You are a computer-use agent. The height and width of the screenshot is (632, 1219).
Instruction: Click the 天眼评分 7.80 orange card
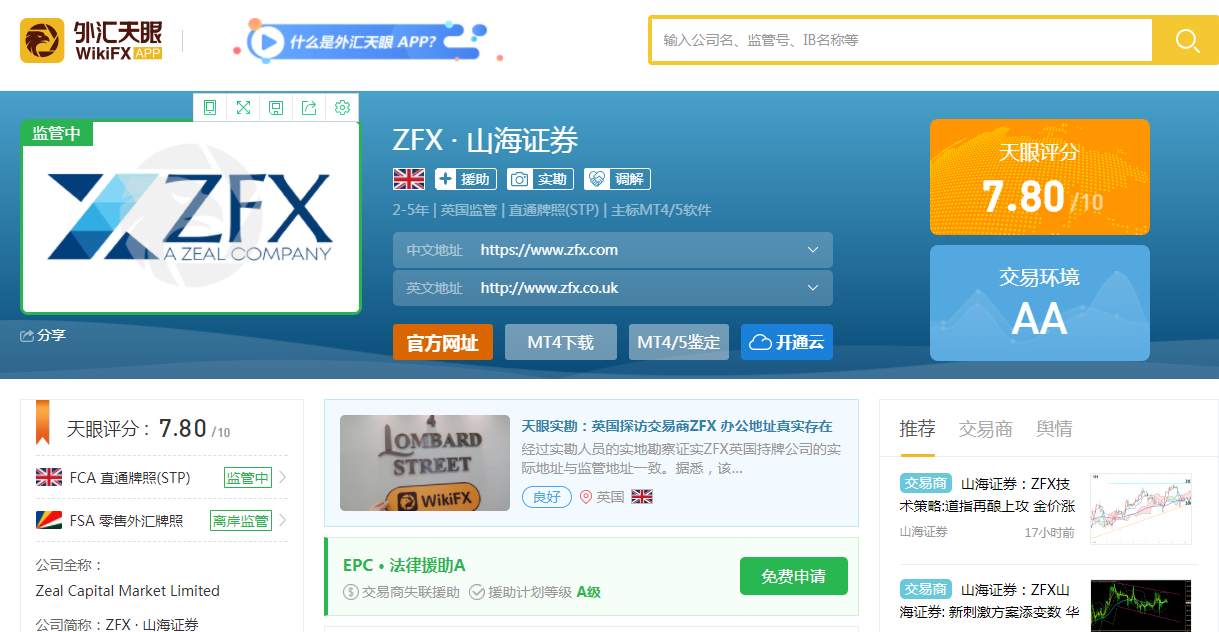click(x=1040, y=177)
